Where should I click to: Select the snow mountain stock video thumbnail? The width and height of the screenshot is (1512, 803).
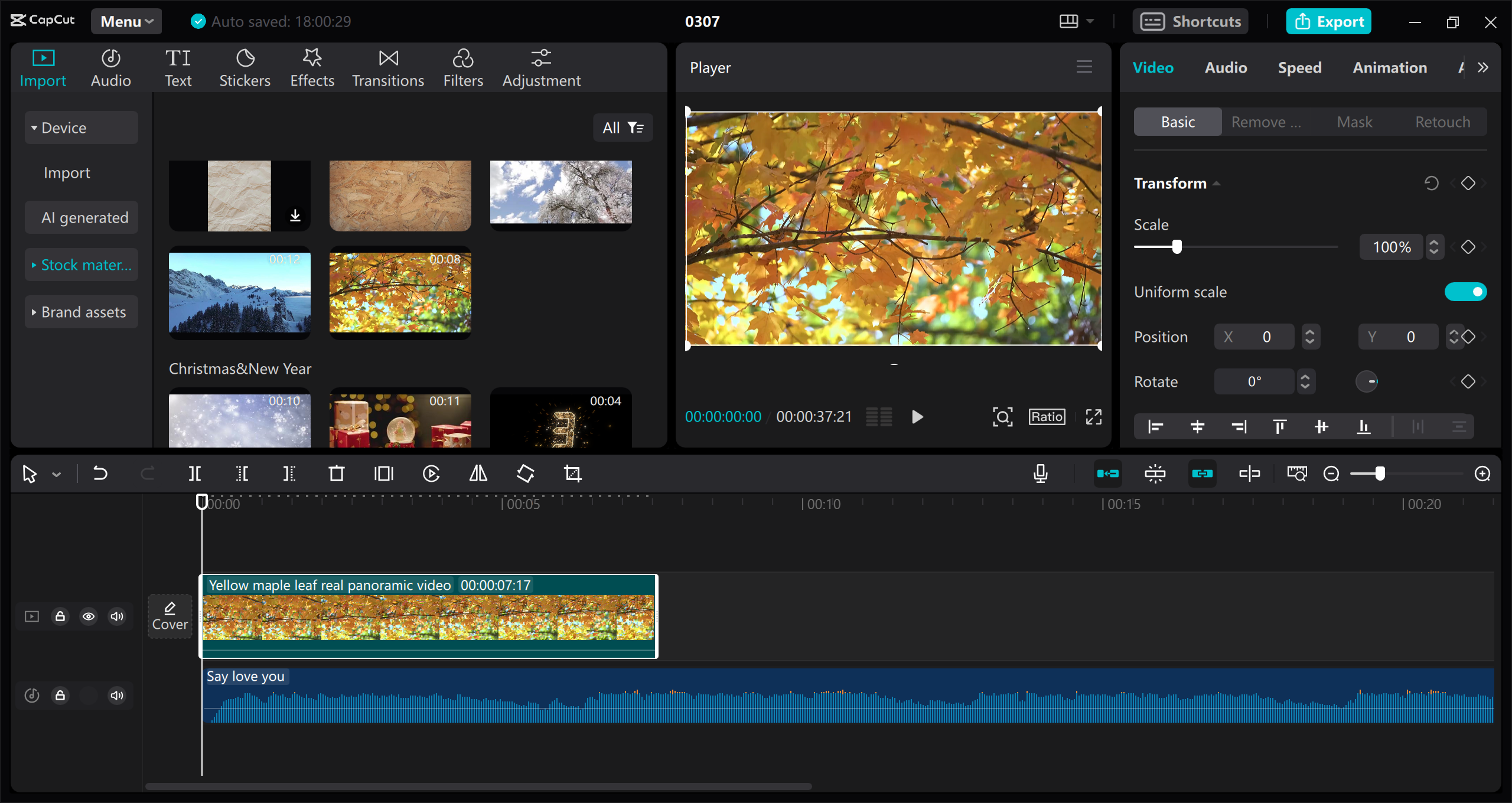click(239, 293)
